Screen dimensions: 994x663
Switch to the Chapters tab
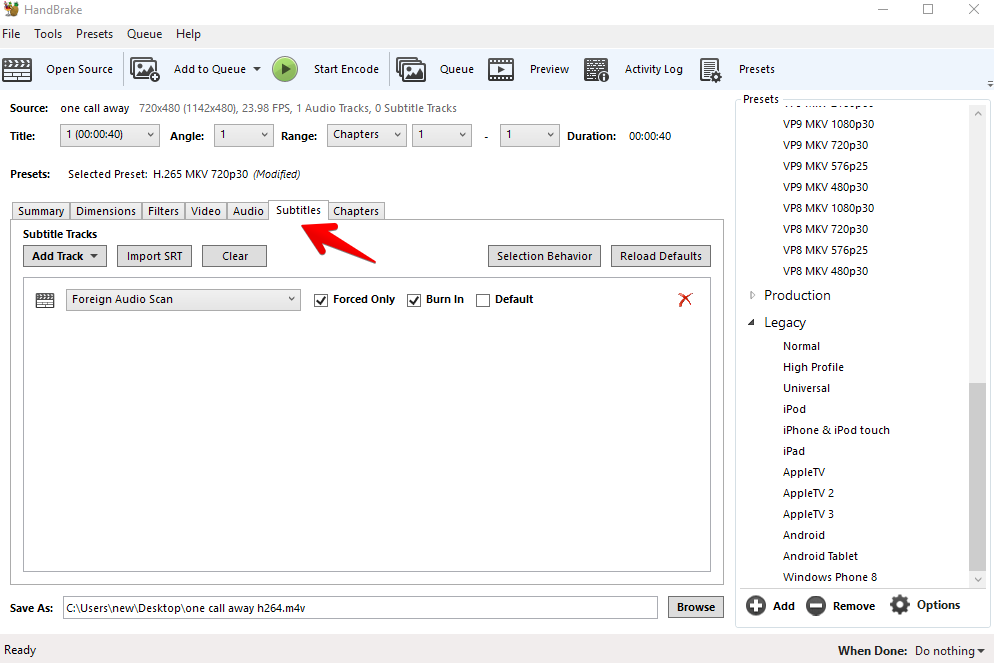point(356,211)
